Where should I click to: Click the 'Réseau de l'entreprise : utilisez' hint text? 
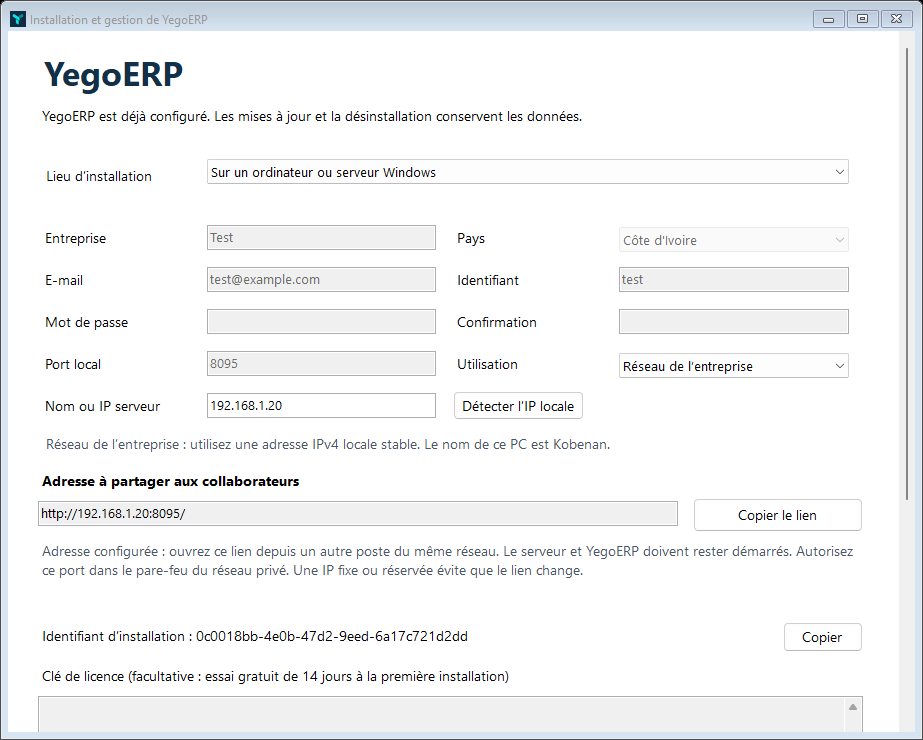pos(328,444)
